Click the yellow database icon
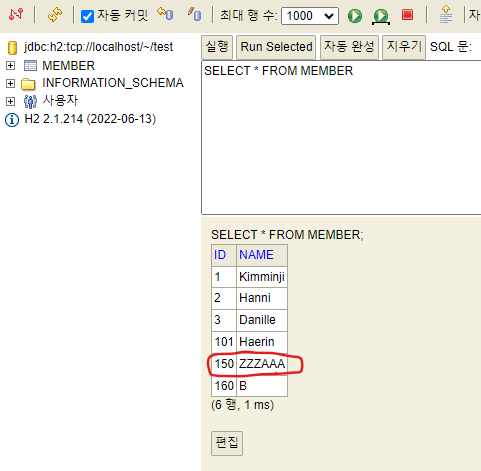The width and height of the screenshot is (481, 471). point(12,47)
